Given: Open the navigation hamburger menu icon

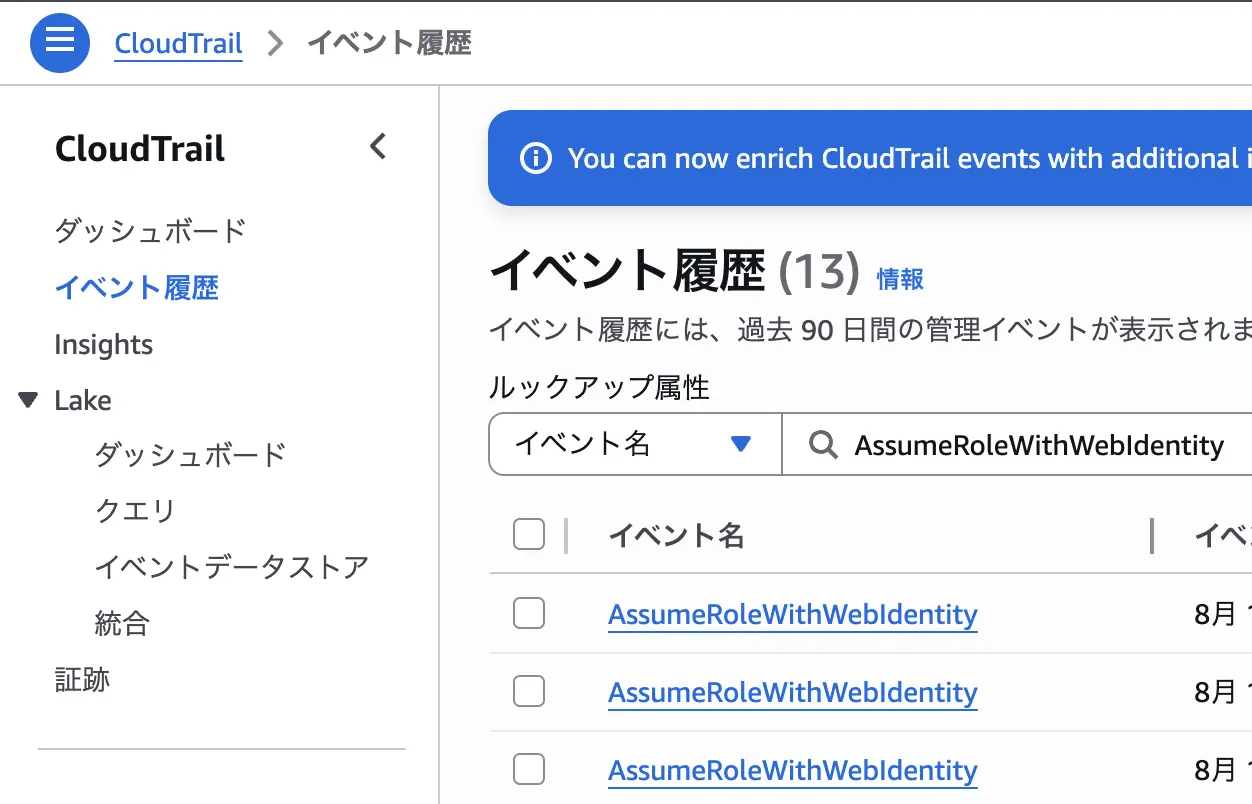Looking at the screenshot, I should click(59, 42).
